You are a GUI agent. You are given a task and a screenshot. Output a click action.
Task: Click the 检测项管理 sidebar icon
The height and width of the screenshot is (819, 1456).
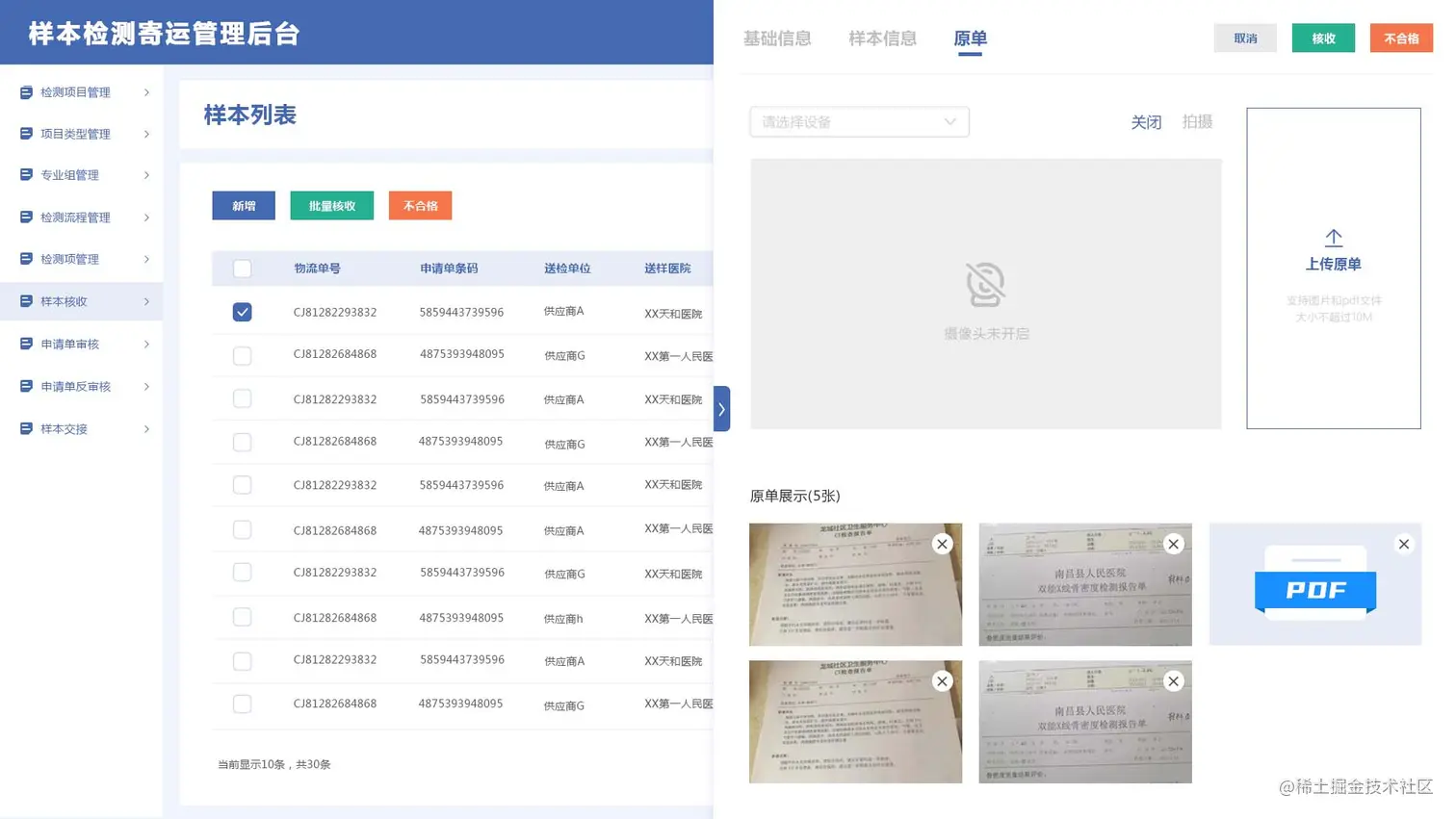coord(26,259)
